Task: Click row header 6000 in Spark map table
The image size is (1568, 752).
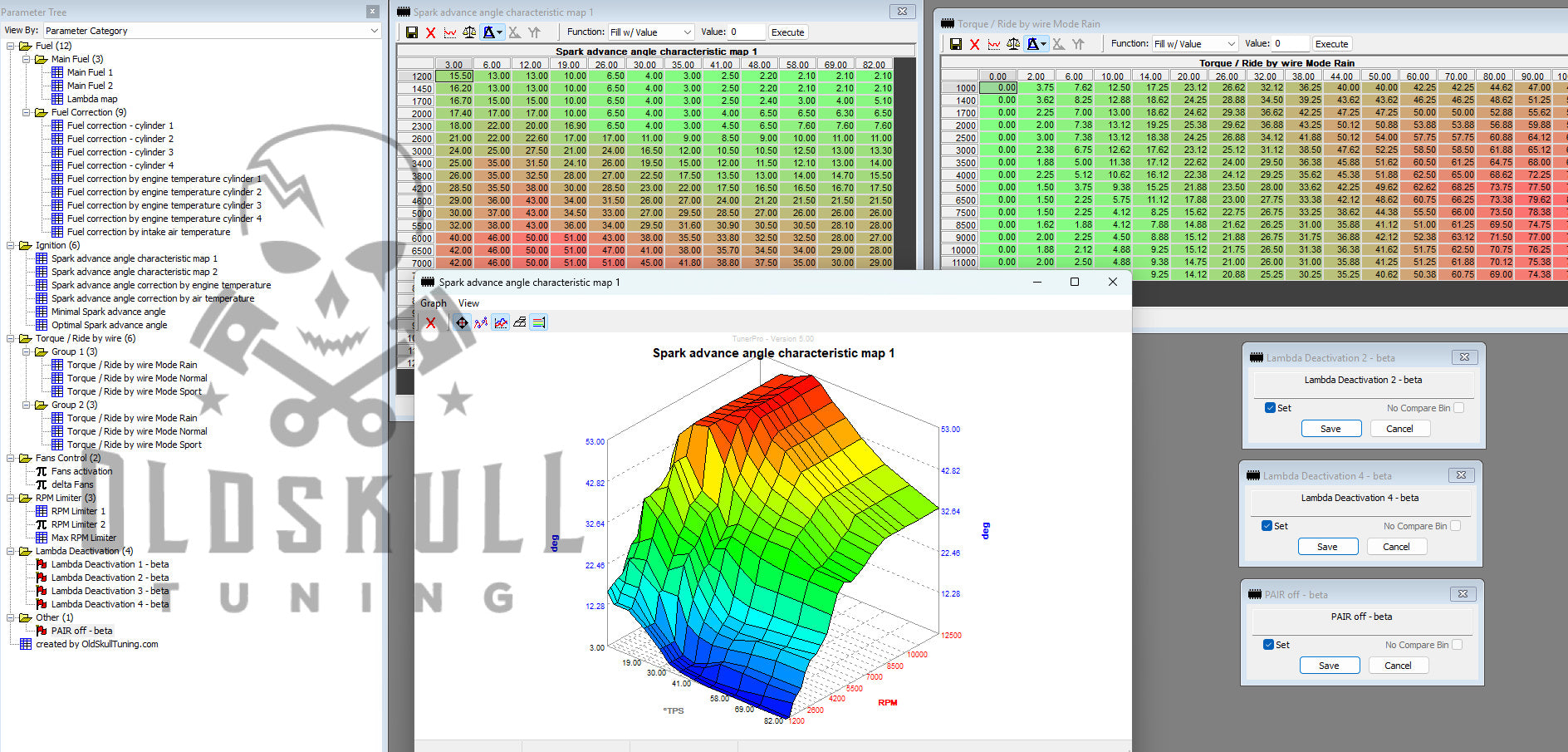Action: (416, 238)
